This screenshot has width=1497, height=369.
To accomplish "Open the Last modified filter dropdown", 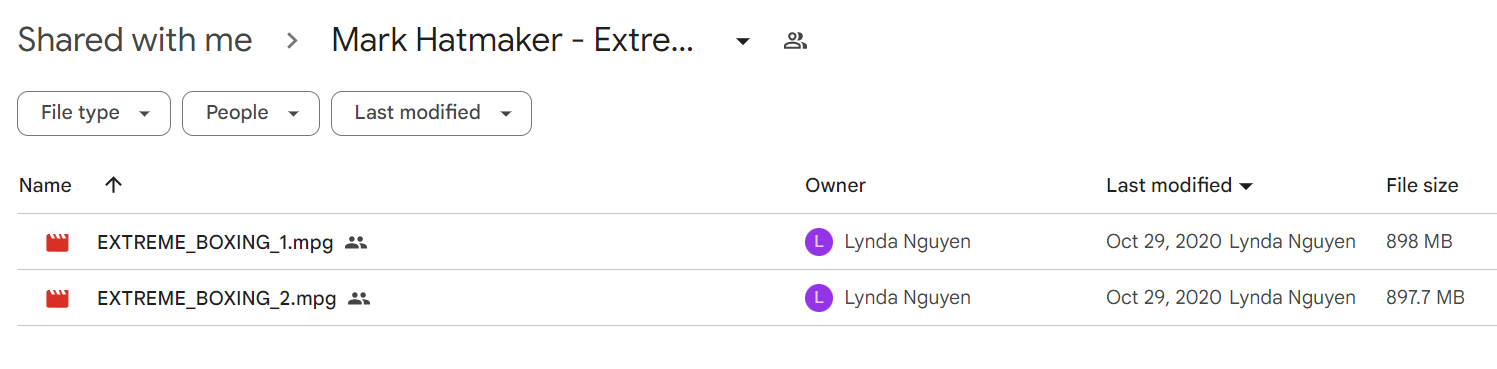I will click(x=431, y=113).
